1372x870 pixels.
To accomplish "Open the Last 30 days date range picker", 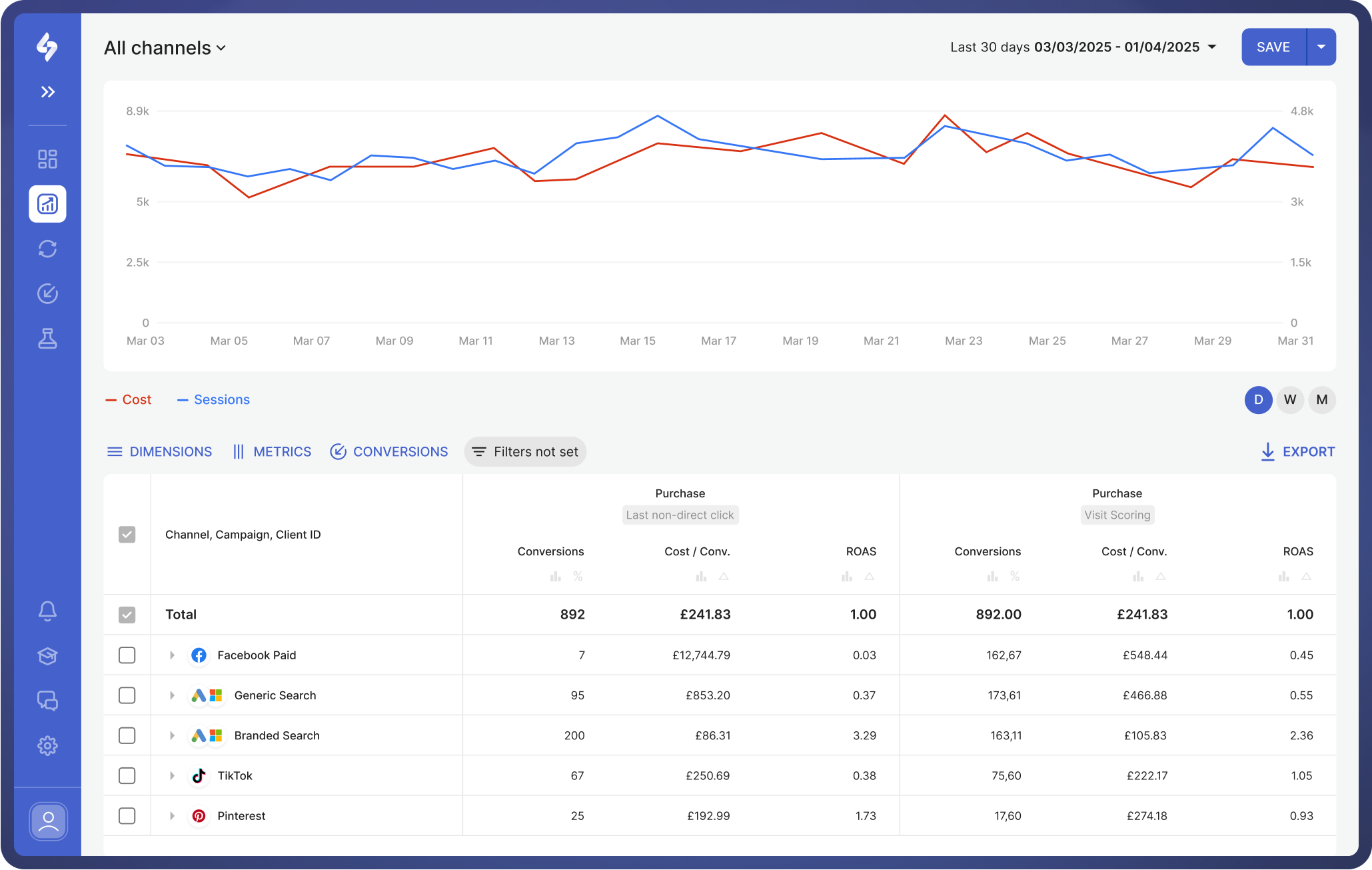I will tap(1081, 47).
